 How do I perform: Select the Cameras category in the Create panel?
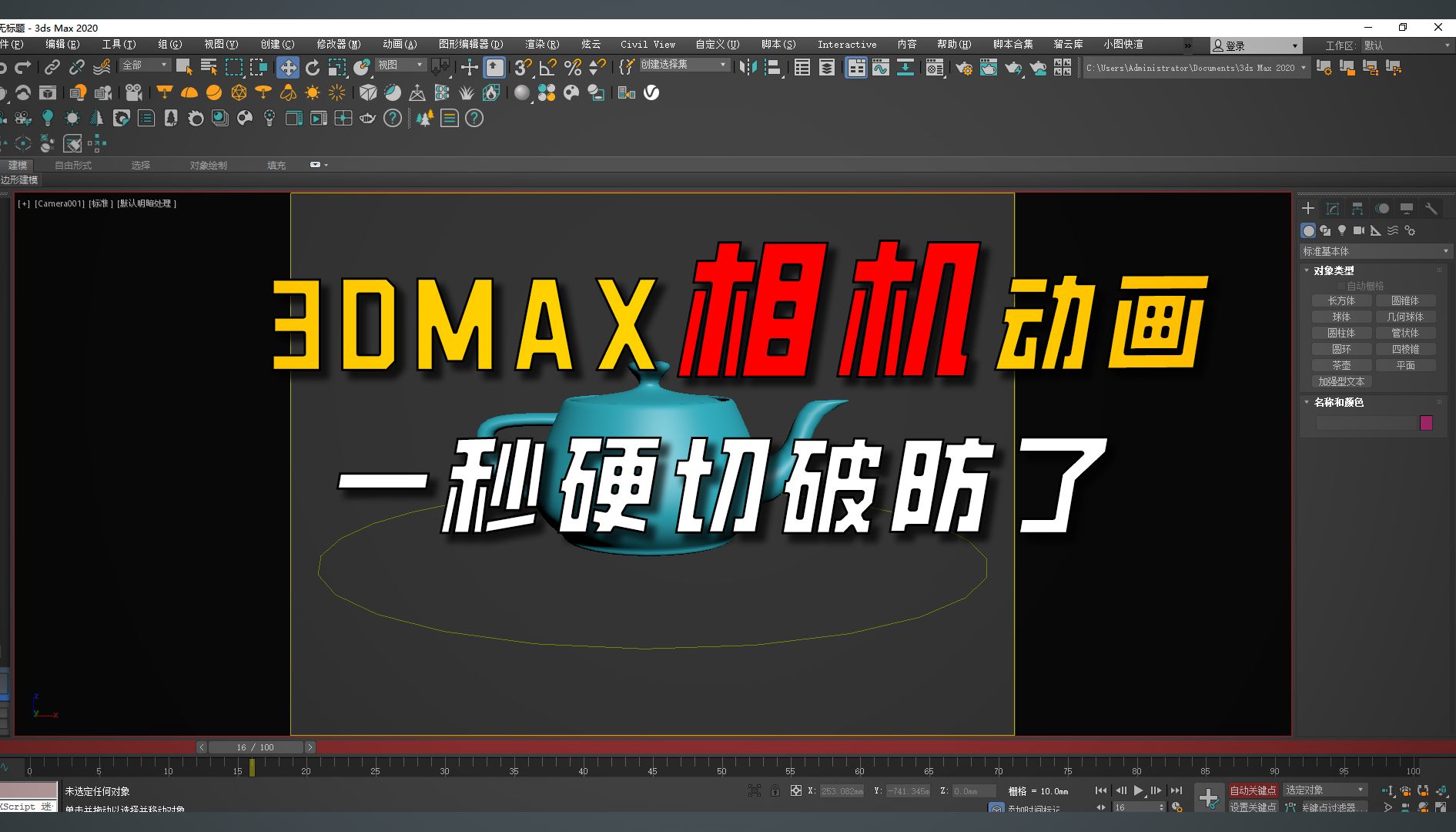1357,230
